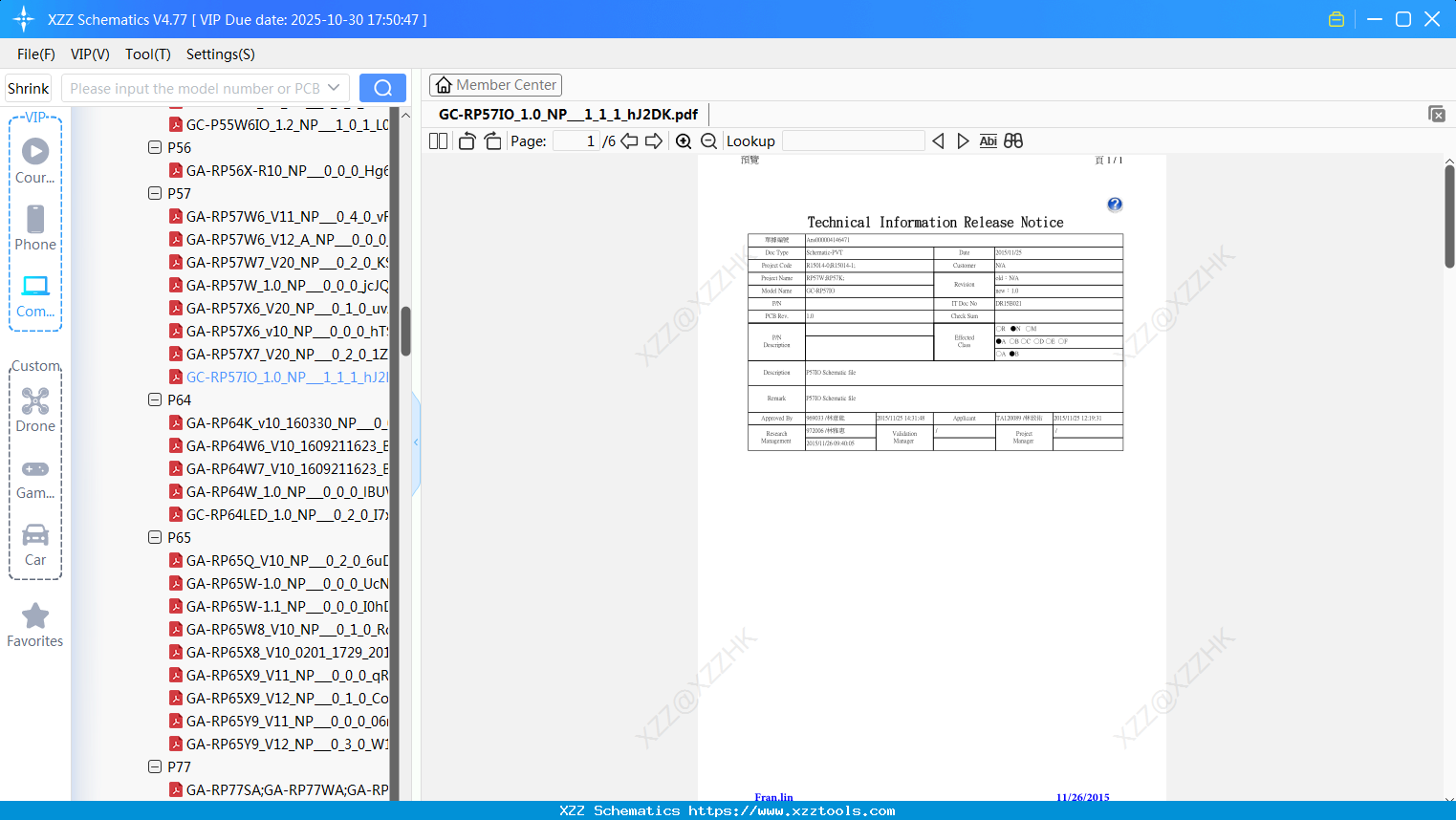Open the Car category
The height and width of the screenshot is (820, 1456).
pos(35,544)
